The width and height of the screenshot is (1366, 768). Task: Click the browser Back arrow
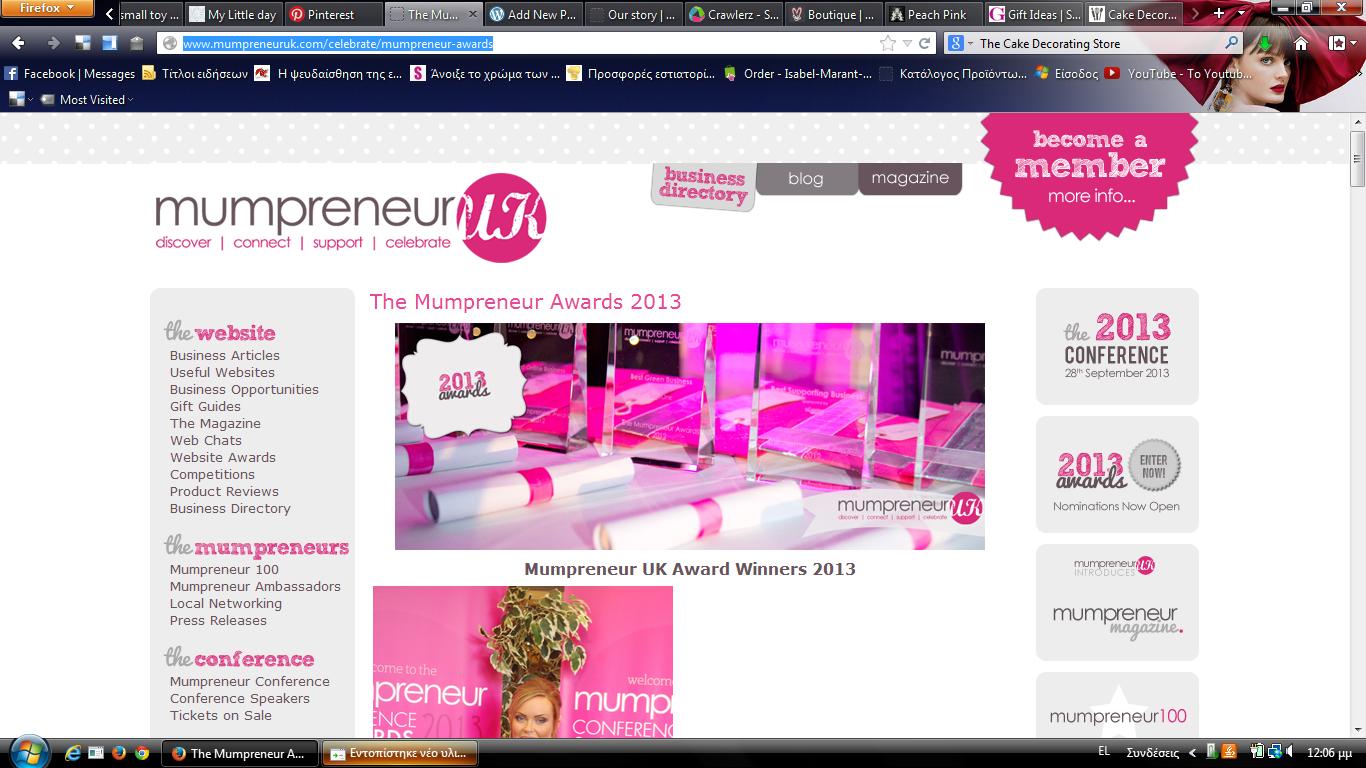(18, 43)
